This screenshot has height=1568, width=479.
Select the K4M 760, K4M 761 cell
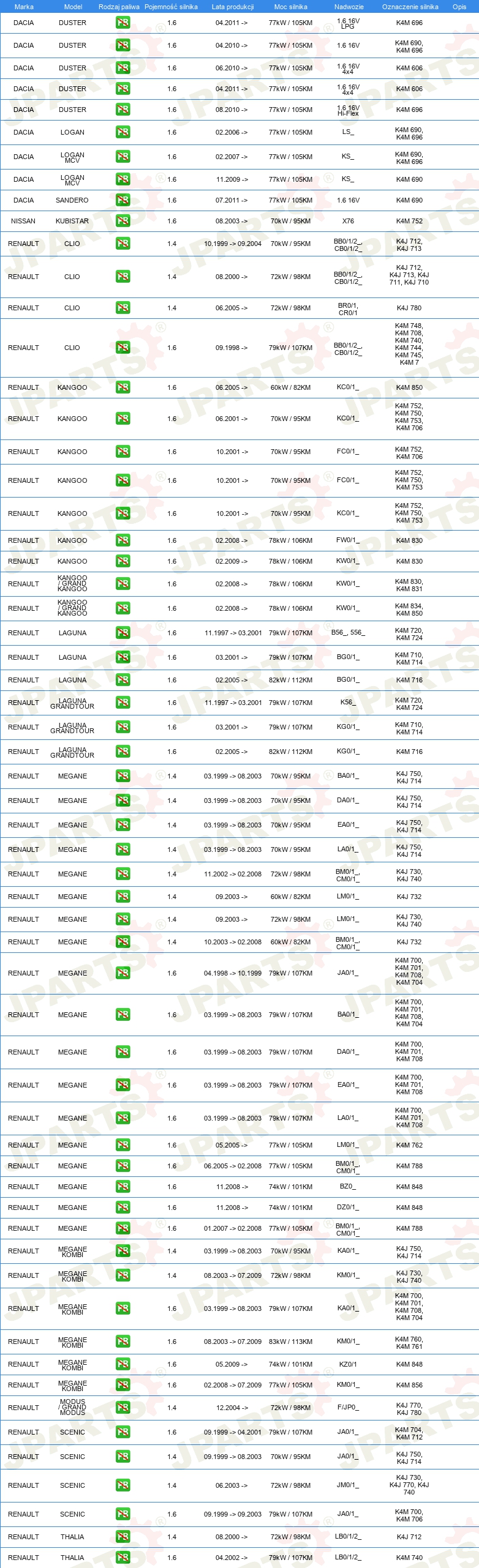click(x=409, y=1342)
